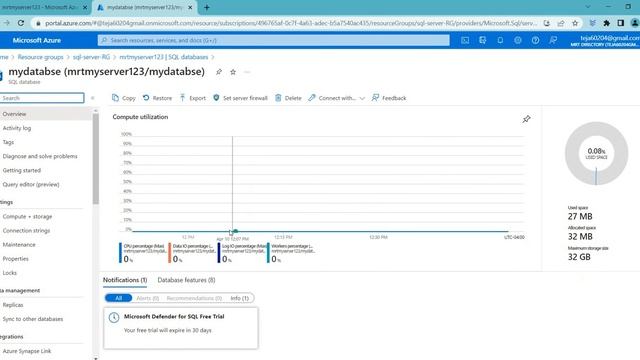Select the Info (1) filter pill
The height and width of the screenshot is (360, 640).
[x=240, y=298]
